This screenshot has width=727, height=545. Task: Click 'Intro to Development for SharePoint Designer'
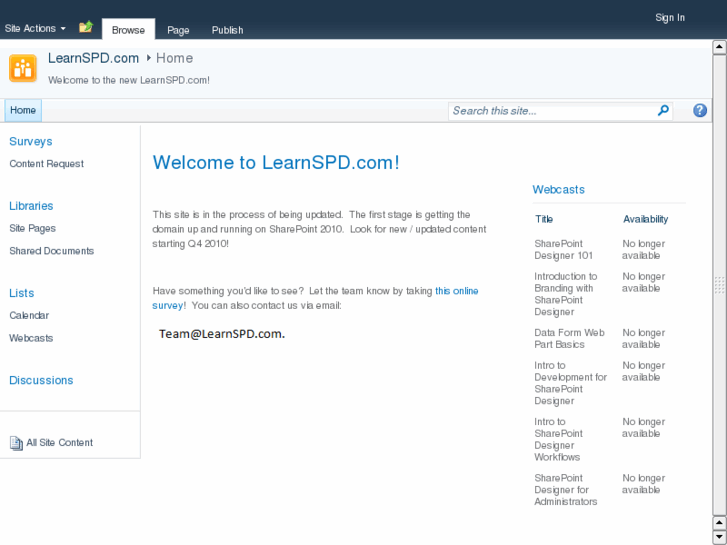point(570,383)
